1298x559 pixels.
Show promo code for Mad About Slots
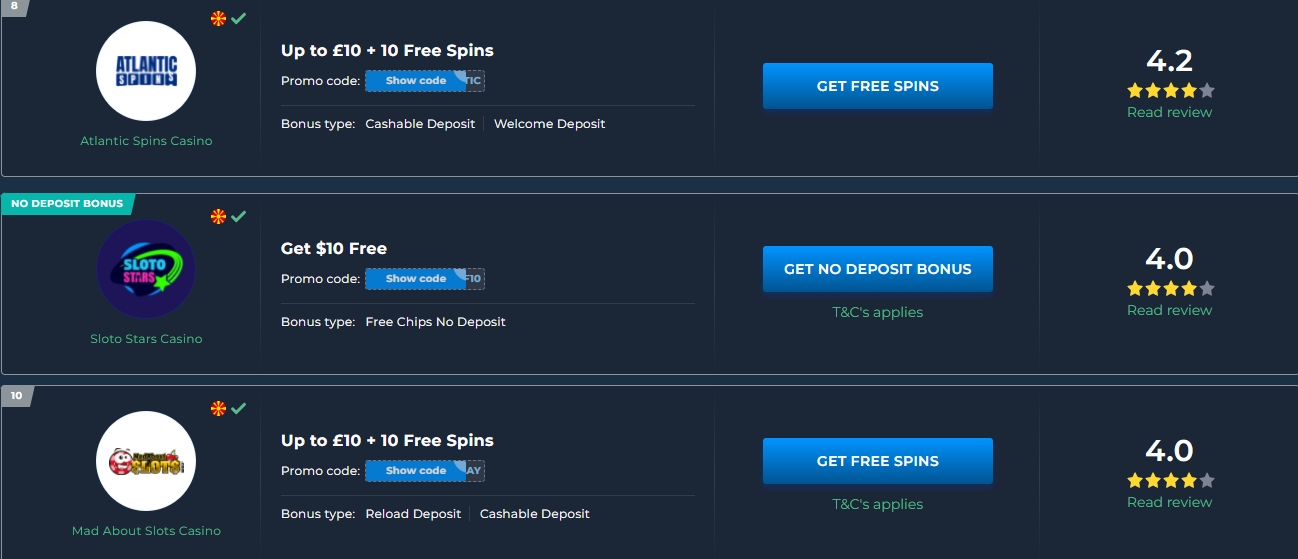pos(416,471)
